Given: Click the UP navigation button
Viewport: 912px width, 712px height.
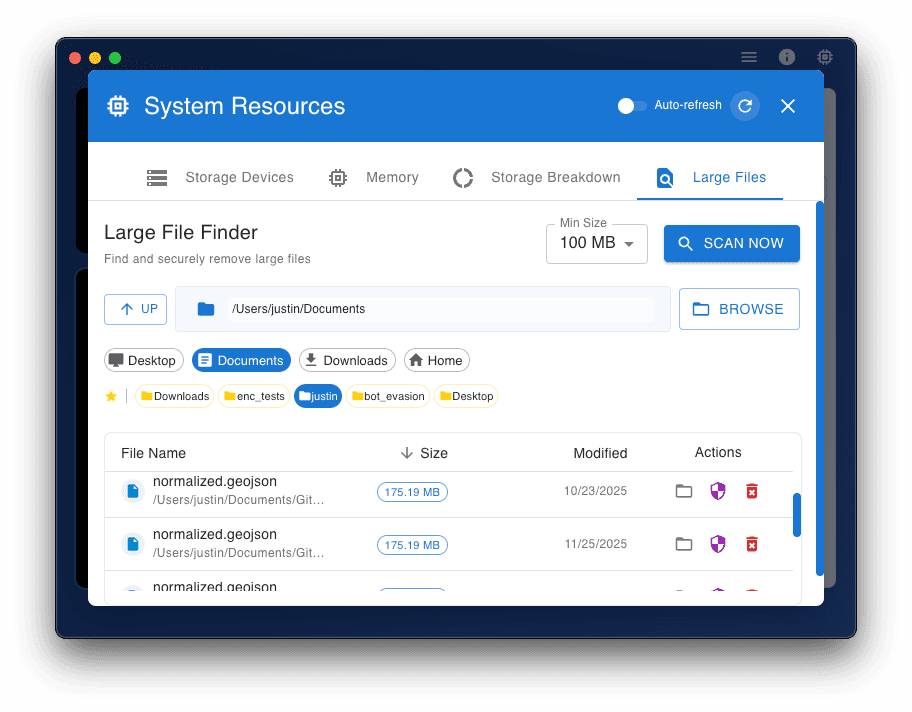Looking at the screenshot, I should [x=135, y=309].
